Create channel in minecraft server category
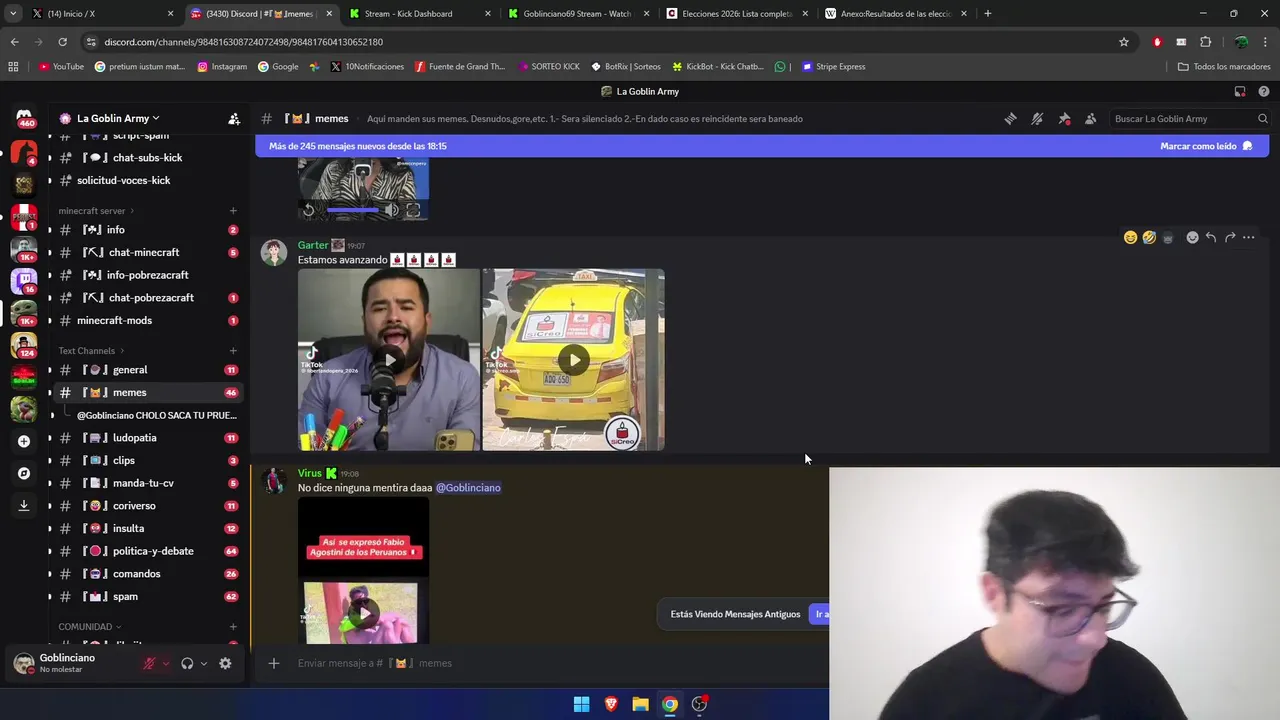 pos(233,211)
